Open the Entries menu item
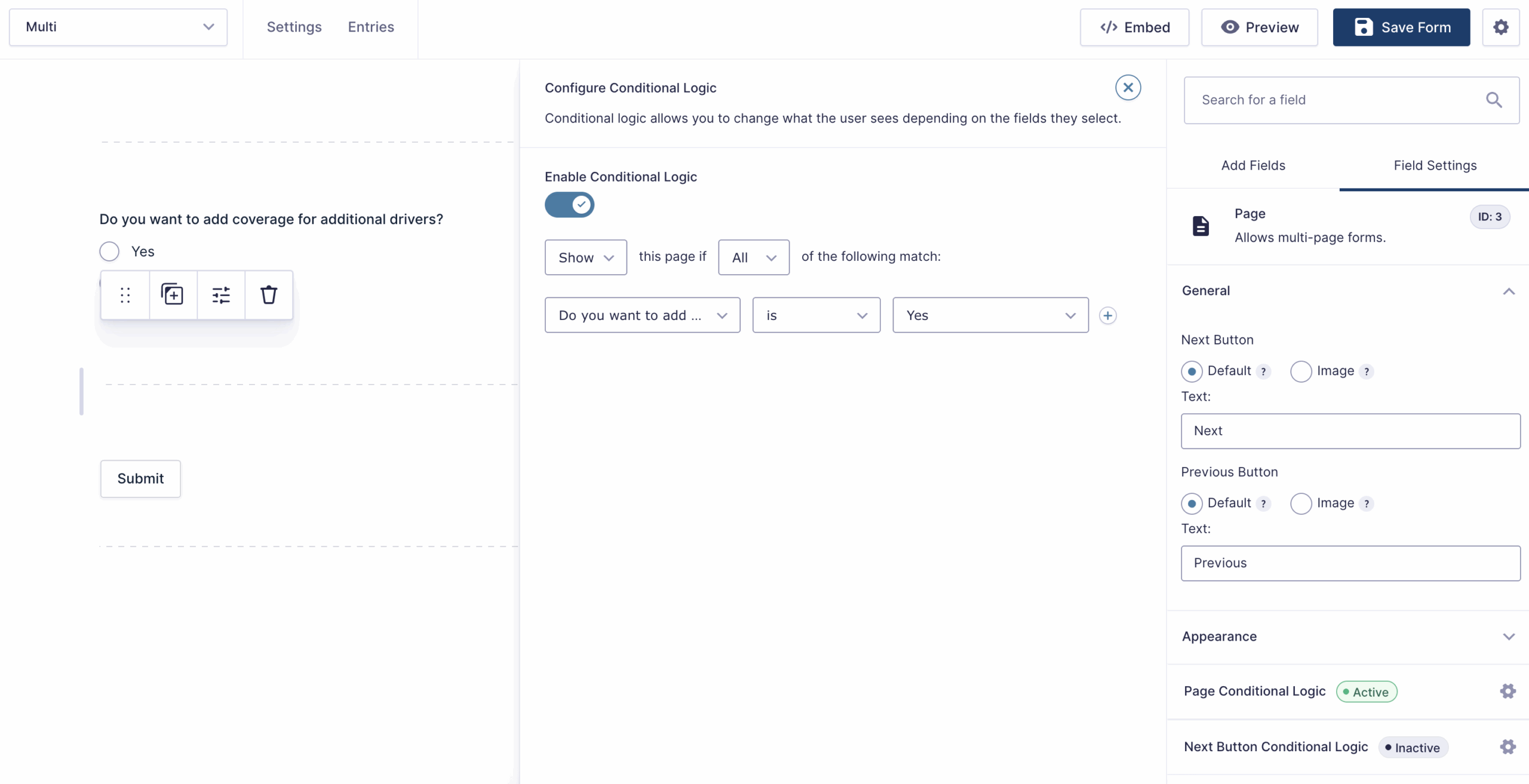Image resolution: width=1529 pixels, height=784 pixels. pos(371,27)
